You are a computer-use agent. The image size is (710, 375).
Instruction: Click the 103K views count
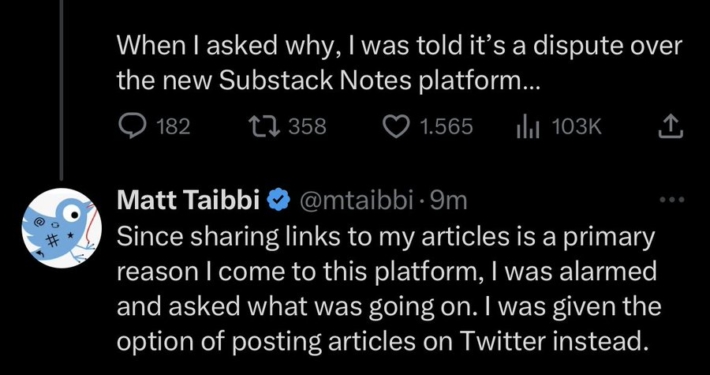[x=577, y=127]
